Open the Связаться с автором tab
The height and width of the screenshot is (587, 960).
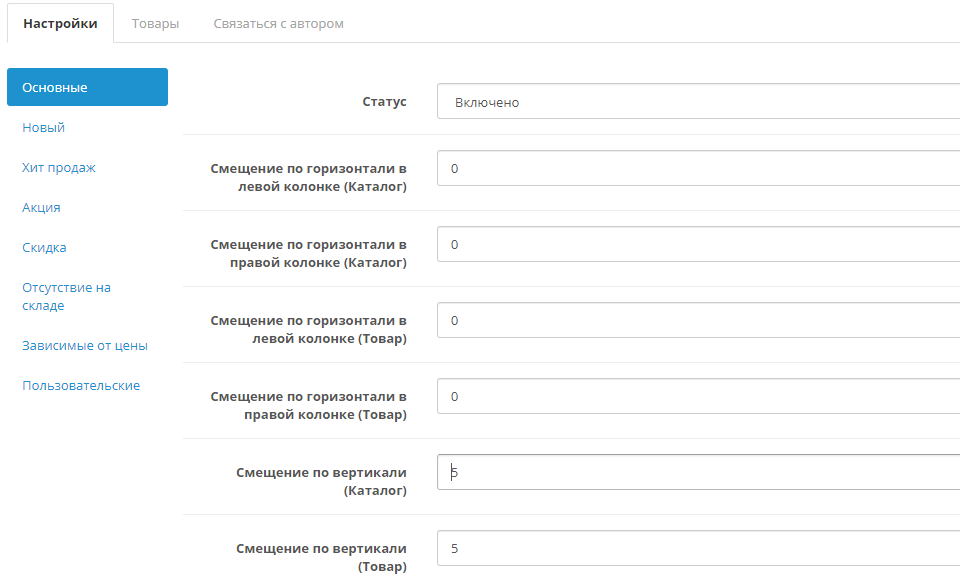tap(278, 23)
